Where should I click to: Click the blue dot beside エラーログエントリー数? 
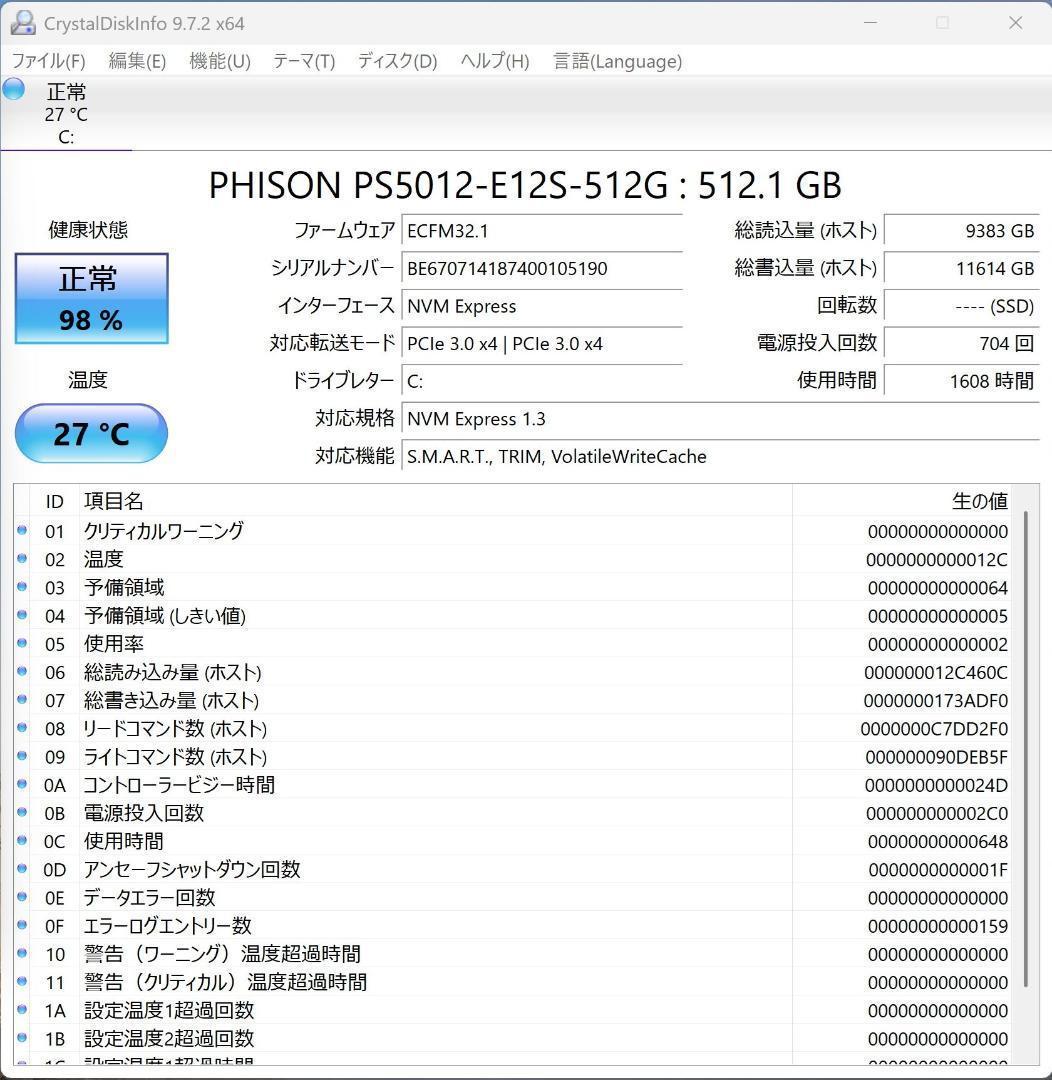(x=22, y=926)
